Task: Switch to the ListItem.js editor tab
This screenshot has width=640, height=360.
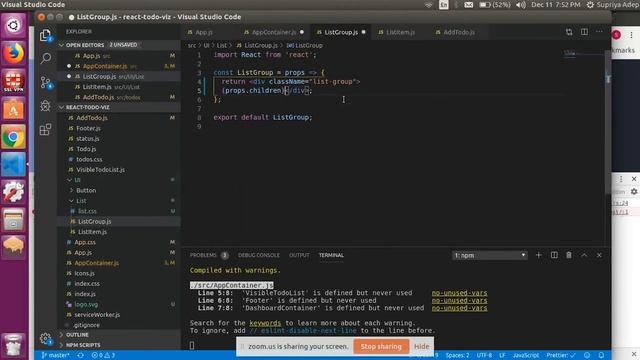Action: 400,32
